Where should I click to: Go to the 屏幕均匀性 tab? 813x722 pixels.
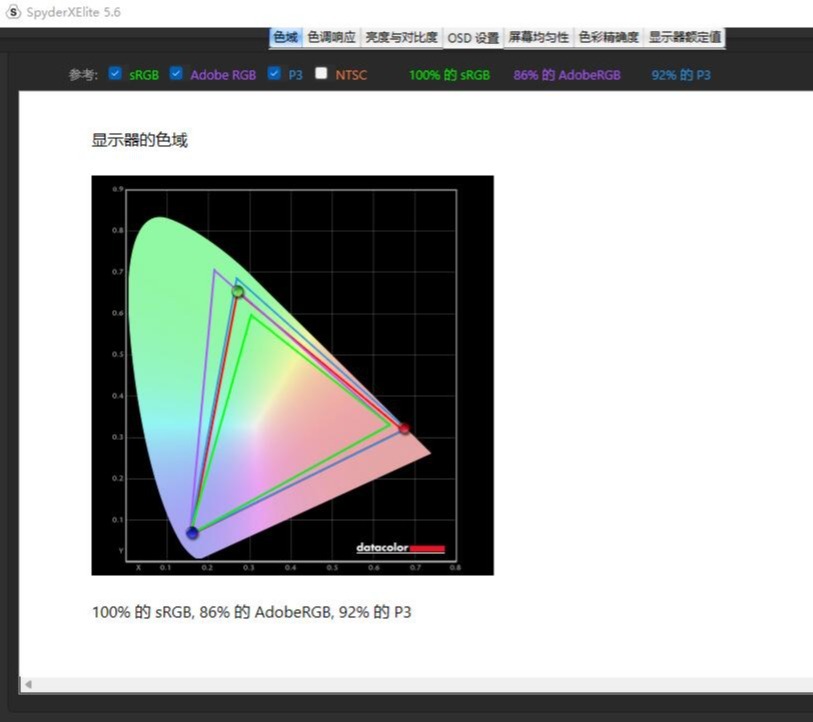click(x=538, y=38)
